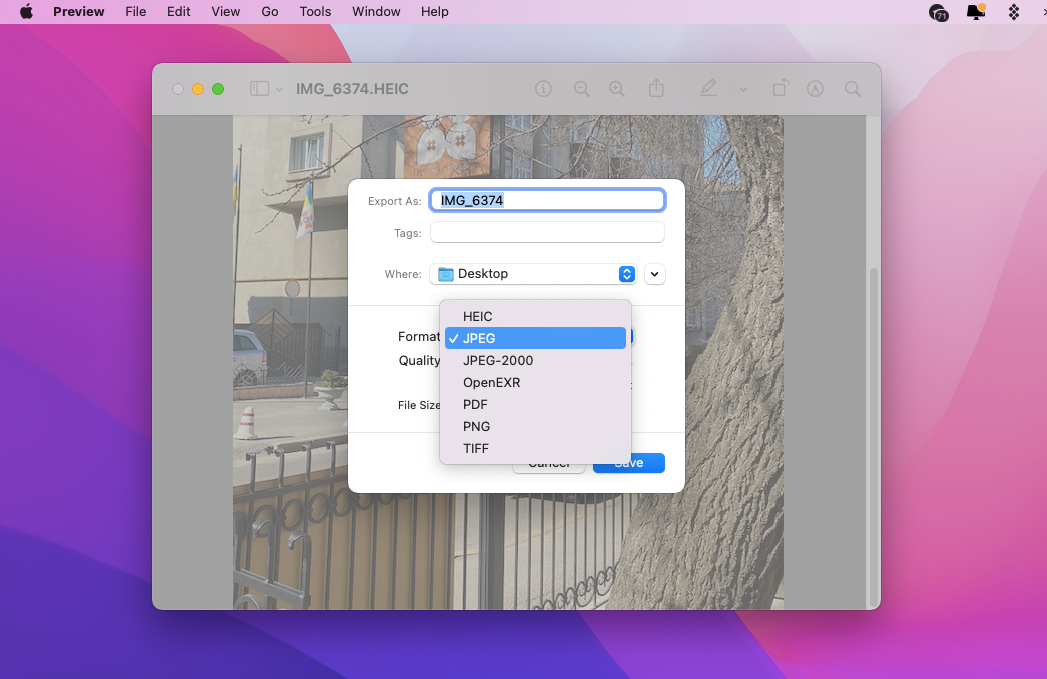Image resolution: width=1047 pixels, height=679 pixels.
Task: Select the Highlight tool in the toolbar
Action: tap(815, 88)
